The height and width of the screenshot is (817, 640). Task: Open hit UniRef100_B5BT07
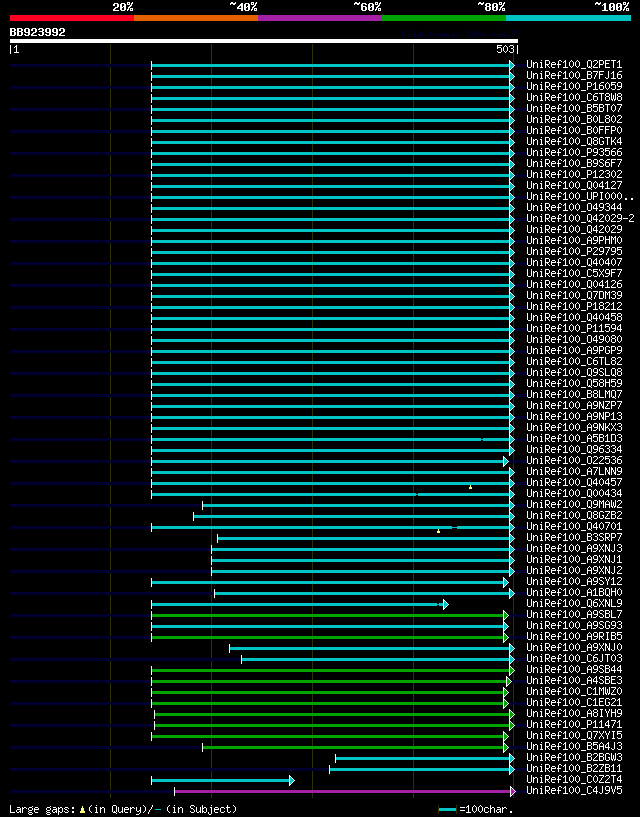pos(574,108)
